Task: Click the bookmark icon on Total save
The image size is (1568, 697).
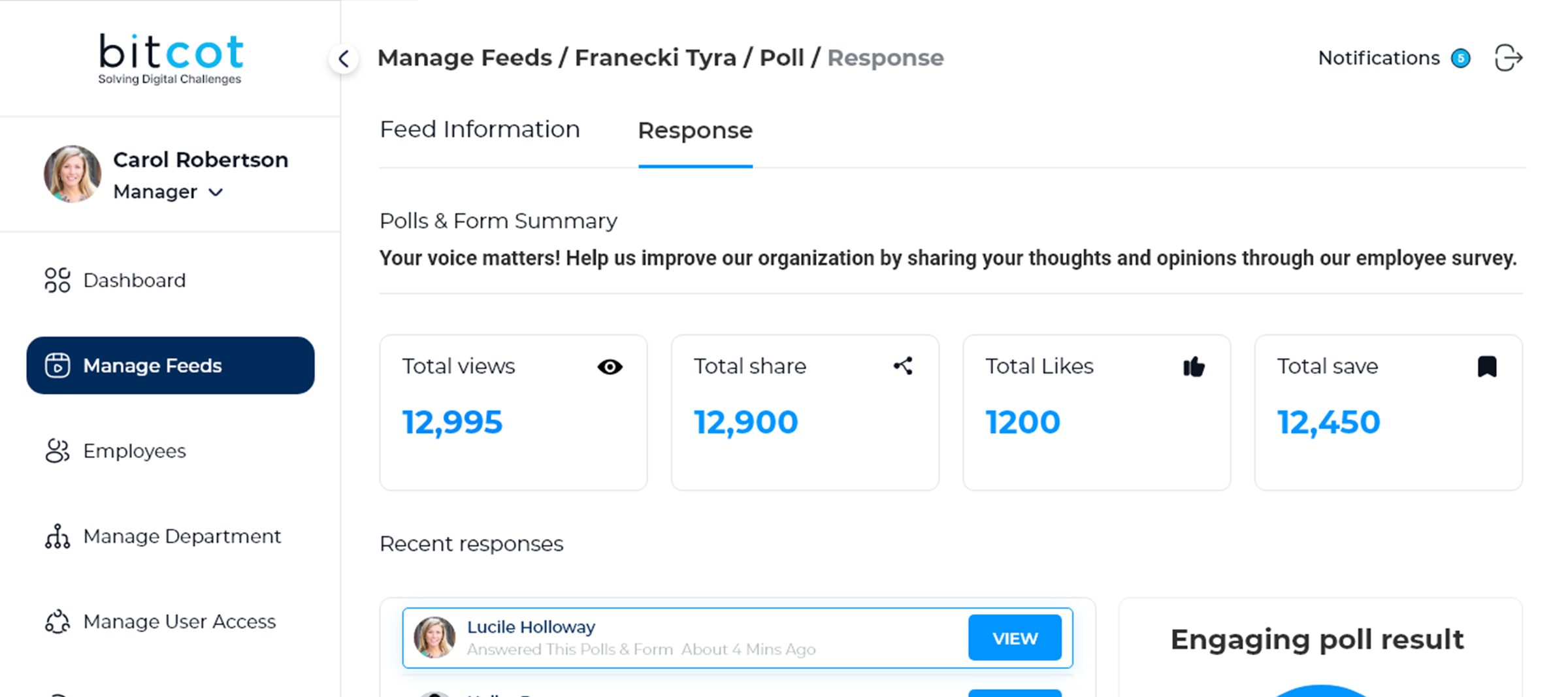Action: [1487, 366]
